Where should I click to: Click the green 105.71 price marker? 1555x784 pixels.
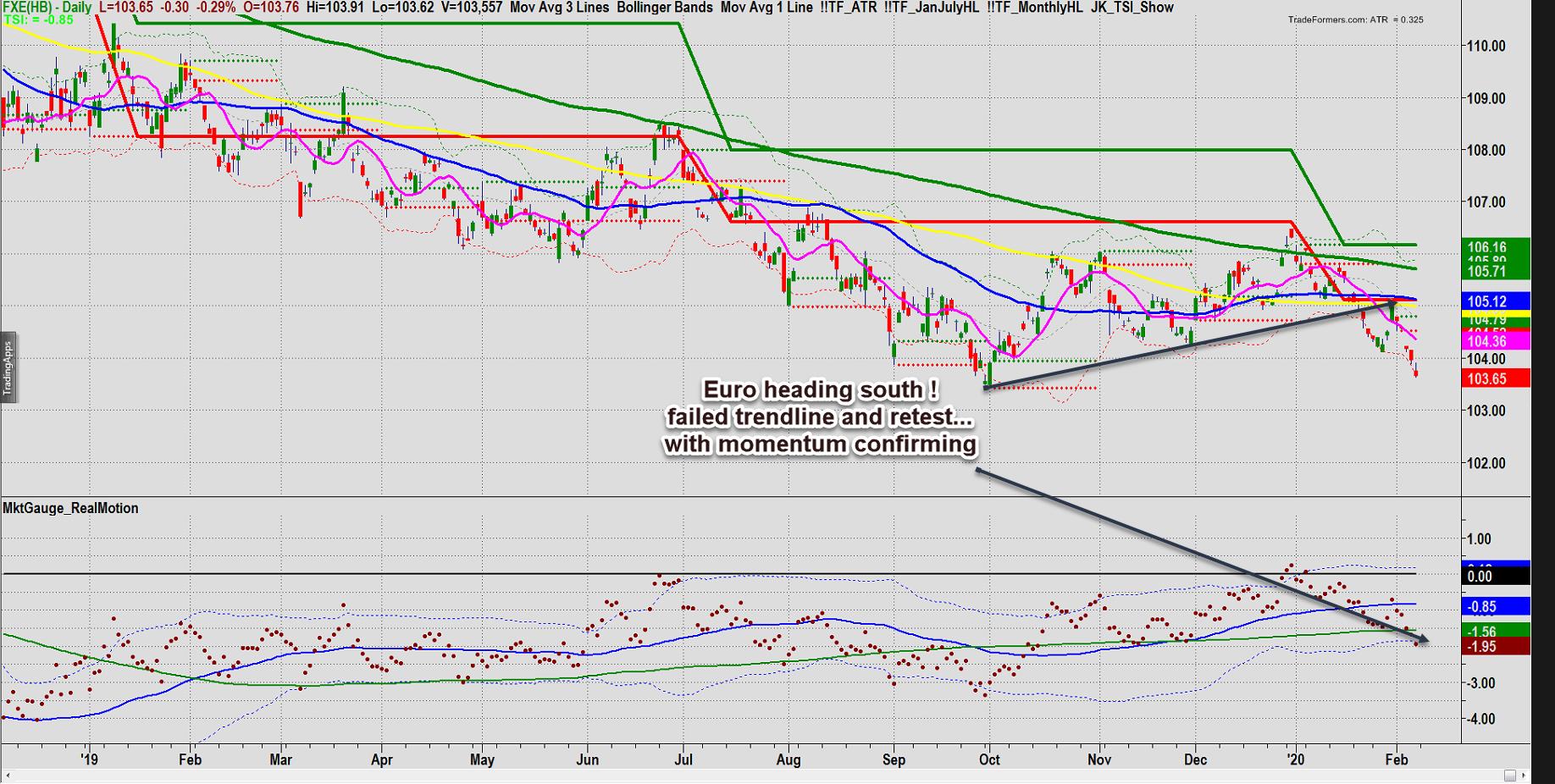pyautogui.click(x=1495, y=271)
